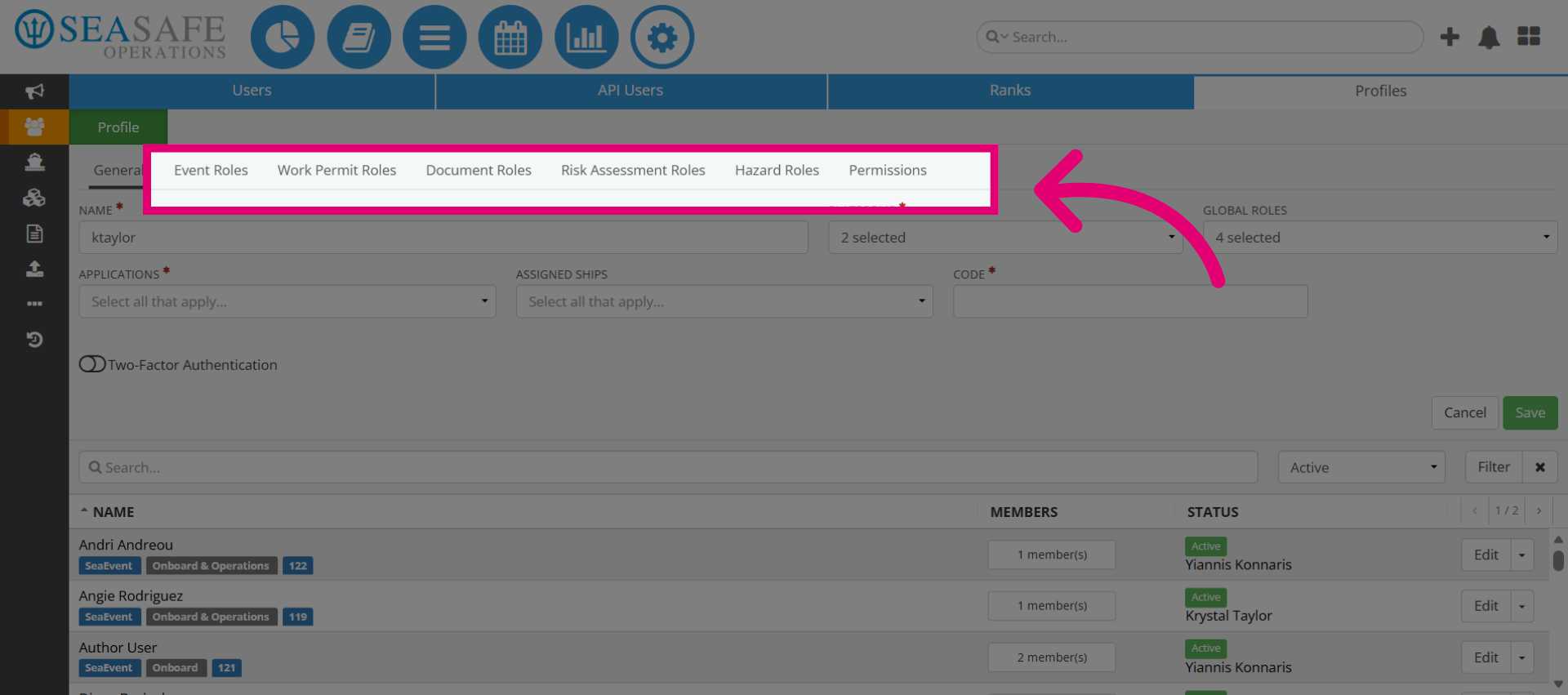Click the scrollbar down arrow

pyautogui.click(x=1558, y=684)
